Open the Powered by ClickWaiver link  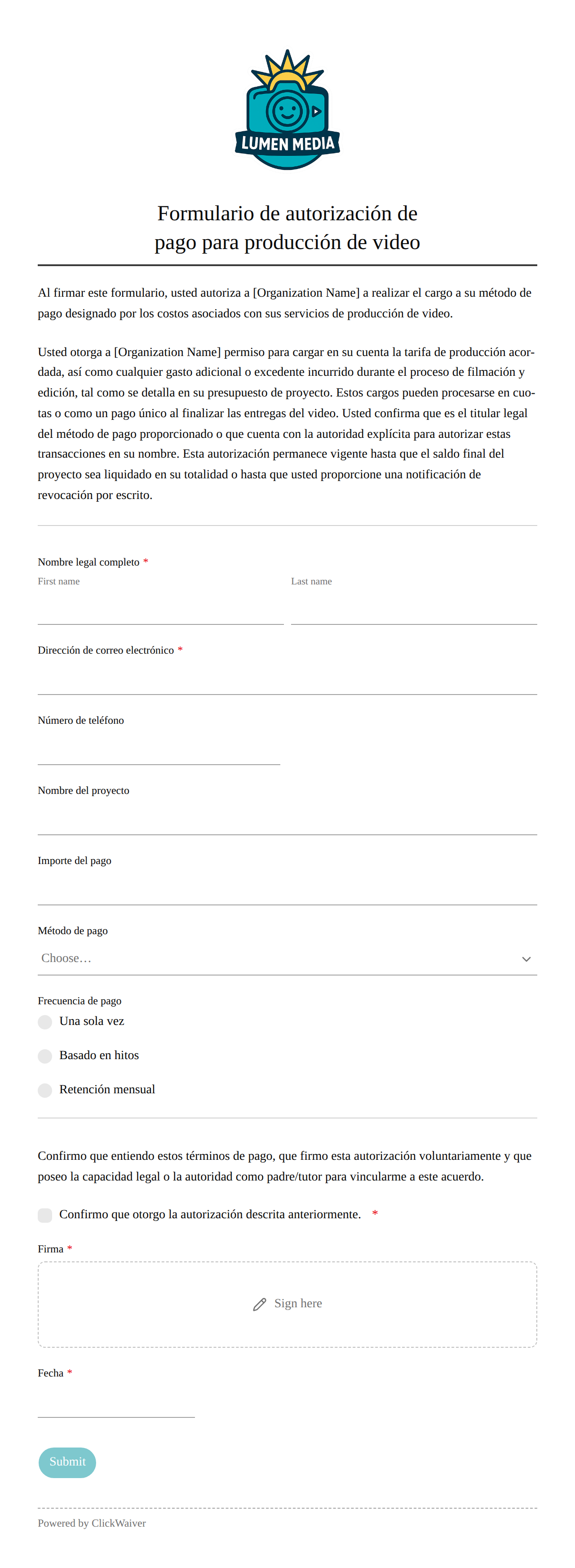click(92, 1523)
